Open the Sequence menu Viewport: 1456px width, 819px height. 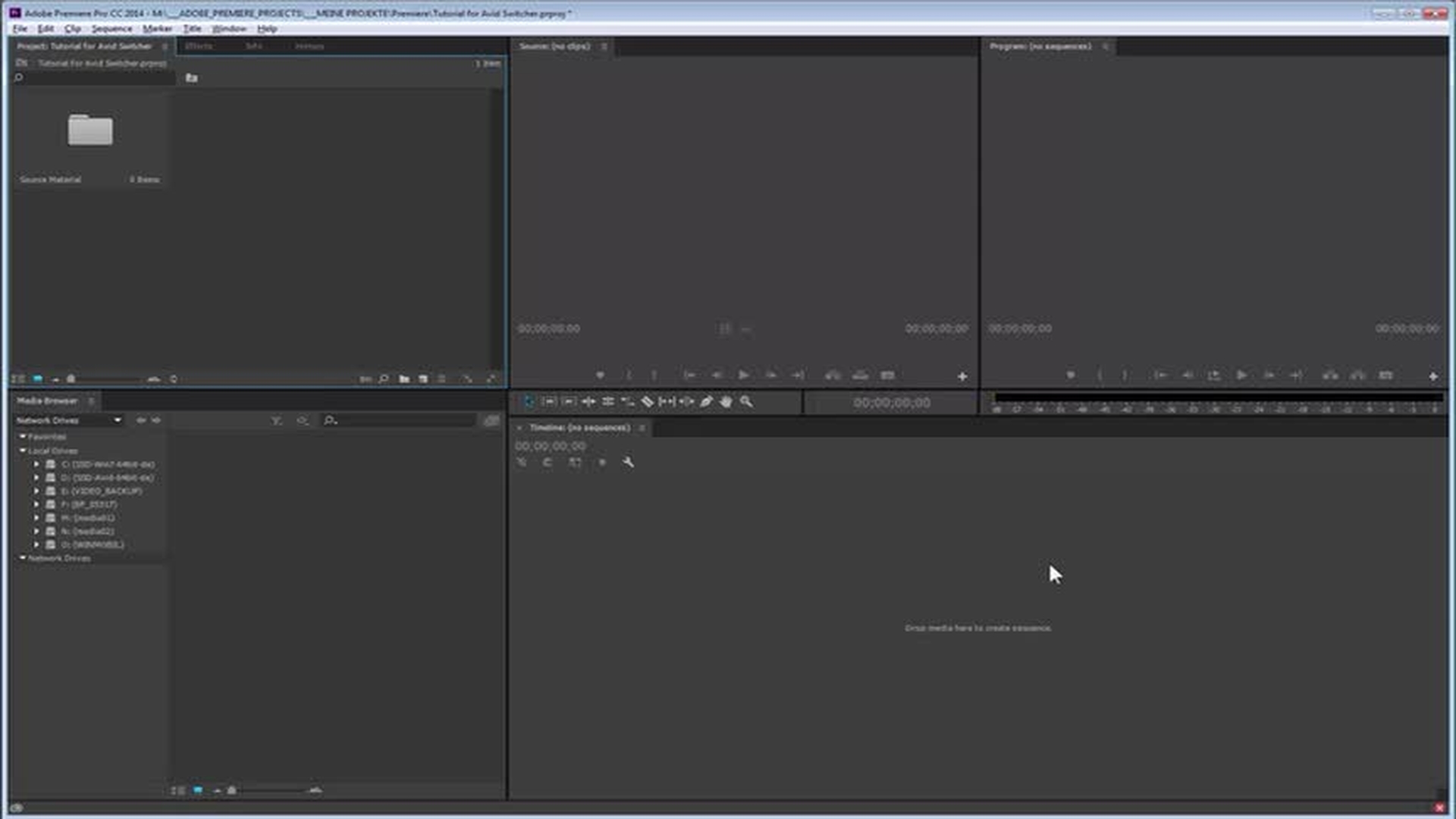click(111, 29)
